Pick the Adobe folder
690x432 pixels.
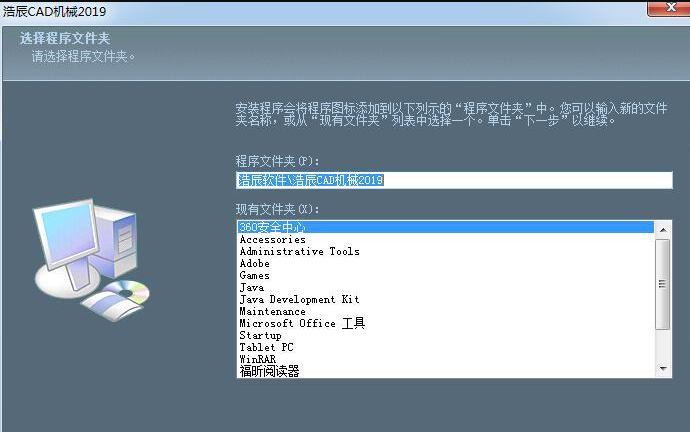point(445,263)
